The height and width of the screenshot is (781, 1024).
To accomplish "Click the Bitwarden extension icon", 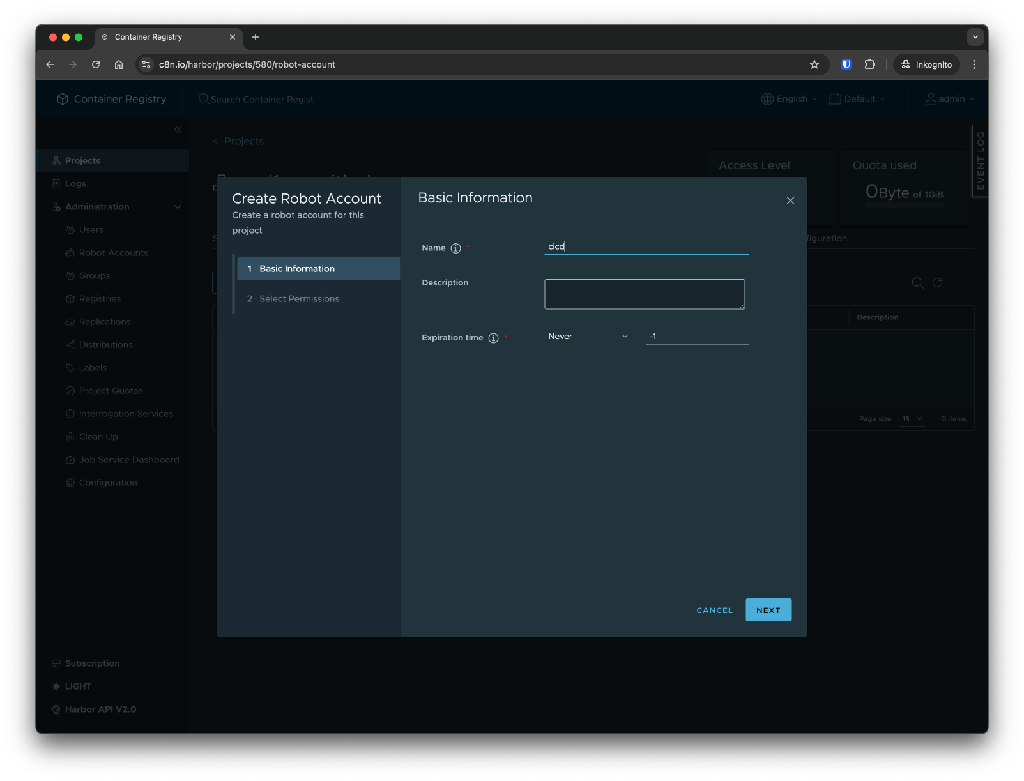I will pos(846,65).
